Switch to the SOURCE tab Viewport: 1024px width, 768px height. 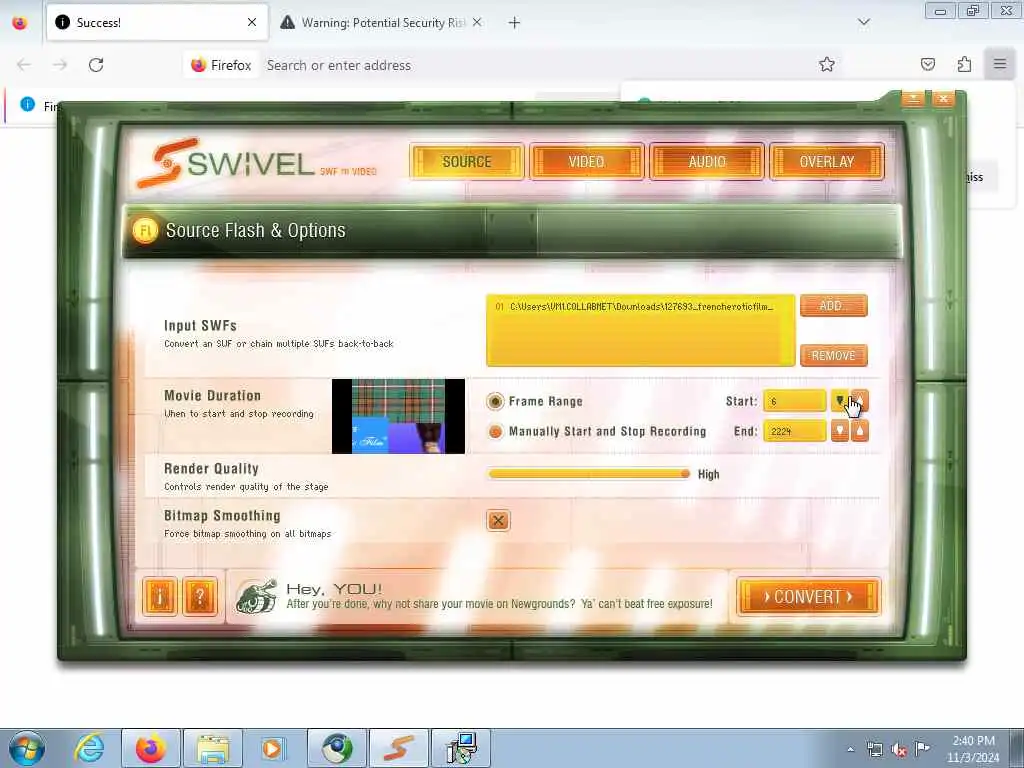tap(467, 161)
